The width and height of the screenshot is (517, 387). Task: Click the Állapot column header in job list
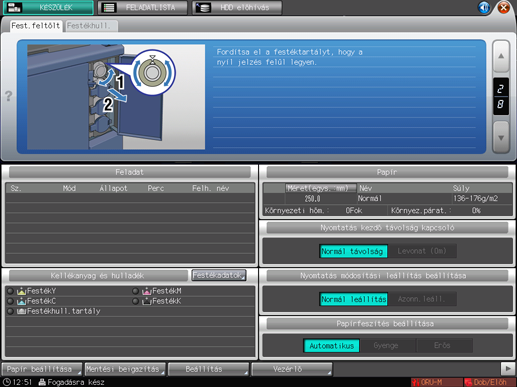tap(113, 188)
